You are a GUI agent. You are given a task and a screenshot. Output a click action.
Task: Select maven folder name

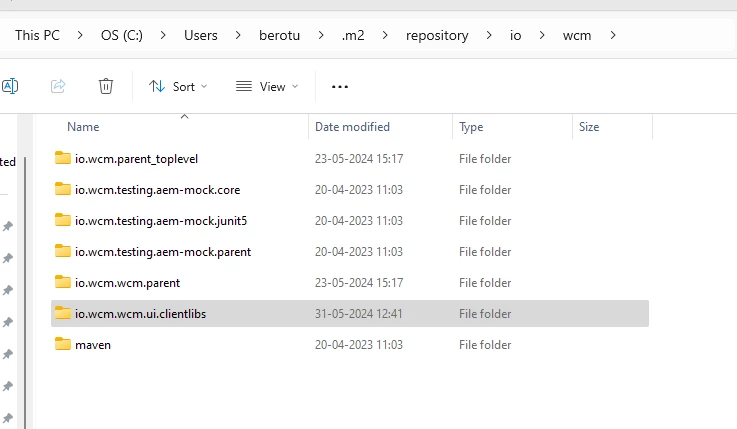[x=93, y=345]
